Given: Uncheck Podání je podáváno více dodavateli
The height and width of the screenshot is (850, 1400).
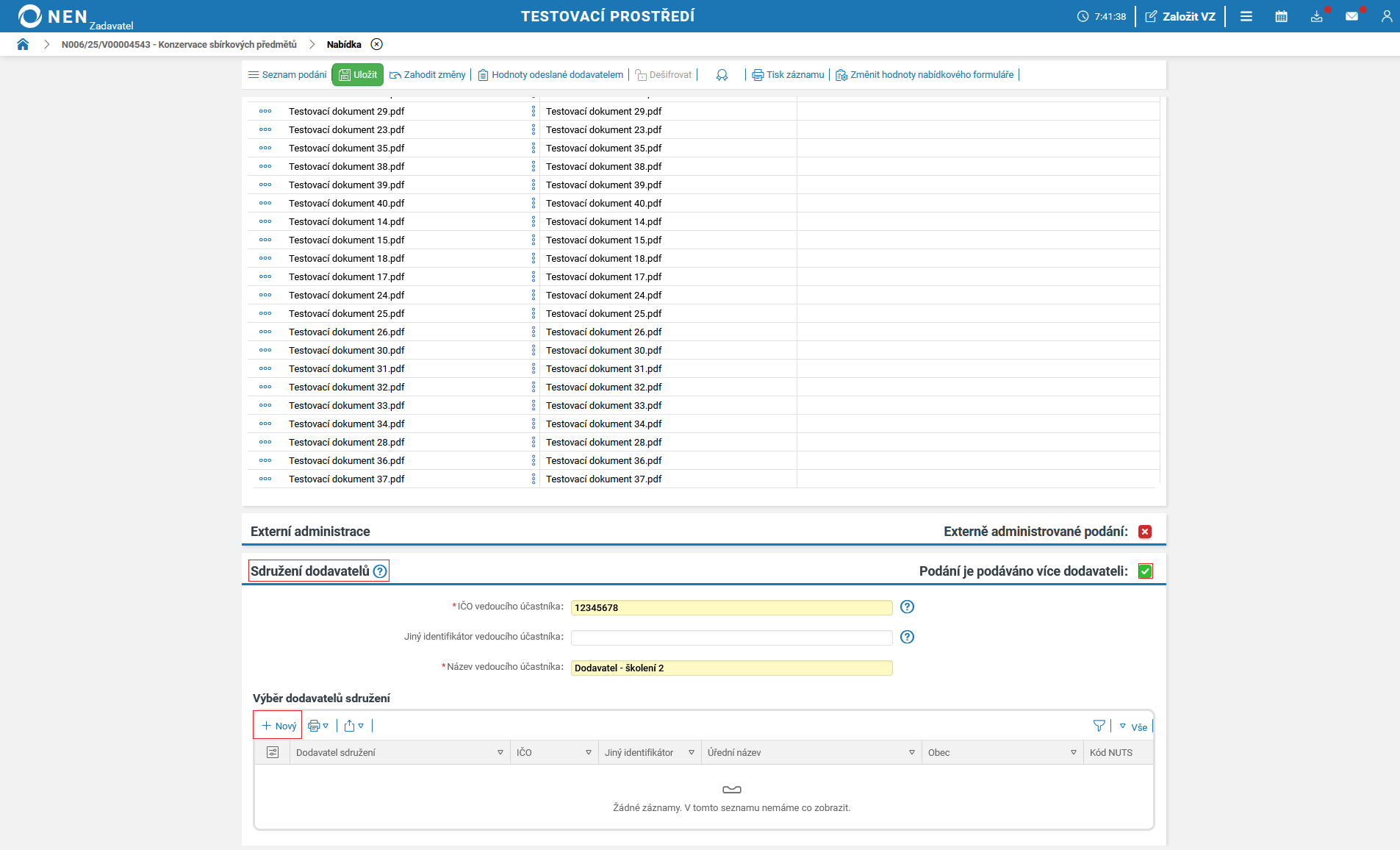Looking at the screenshot, I should pos(1145,571).
